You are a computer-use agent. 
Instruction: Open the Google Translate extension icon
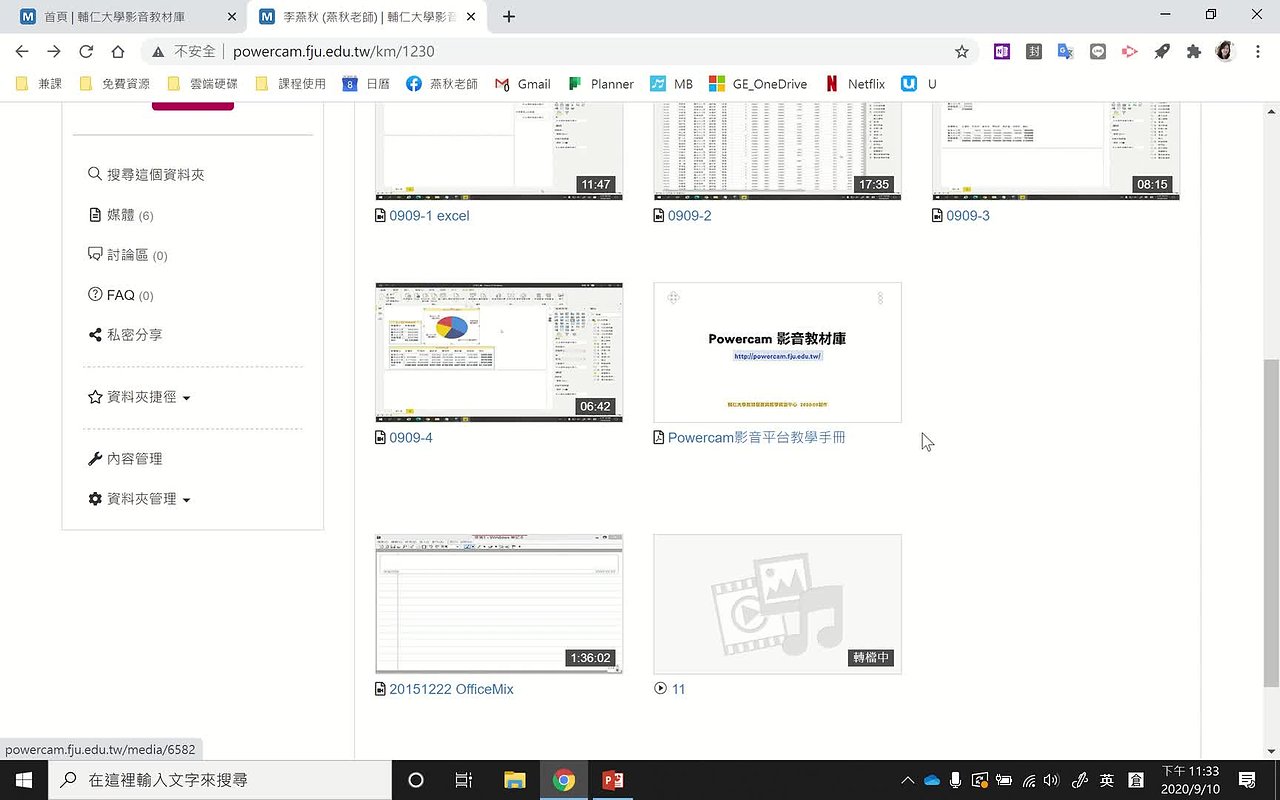click(1066, 51)
